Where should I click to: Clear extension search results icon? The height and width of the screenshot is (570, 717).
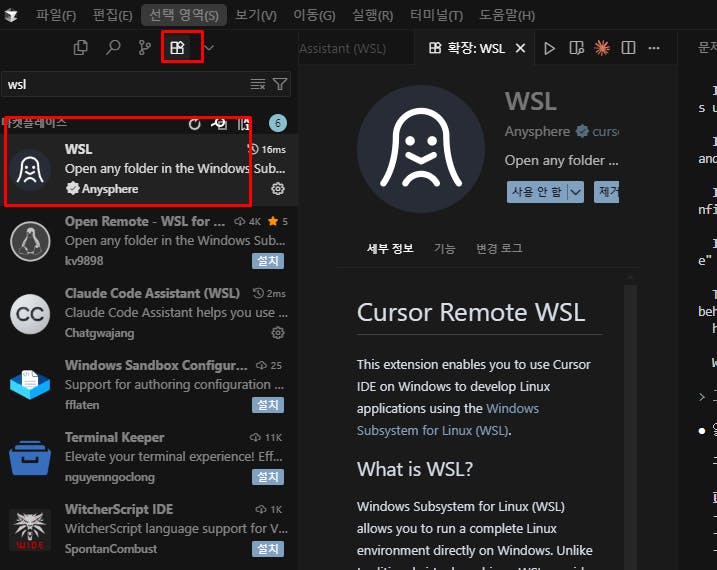point(257,84)
